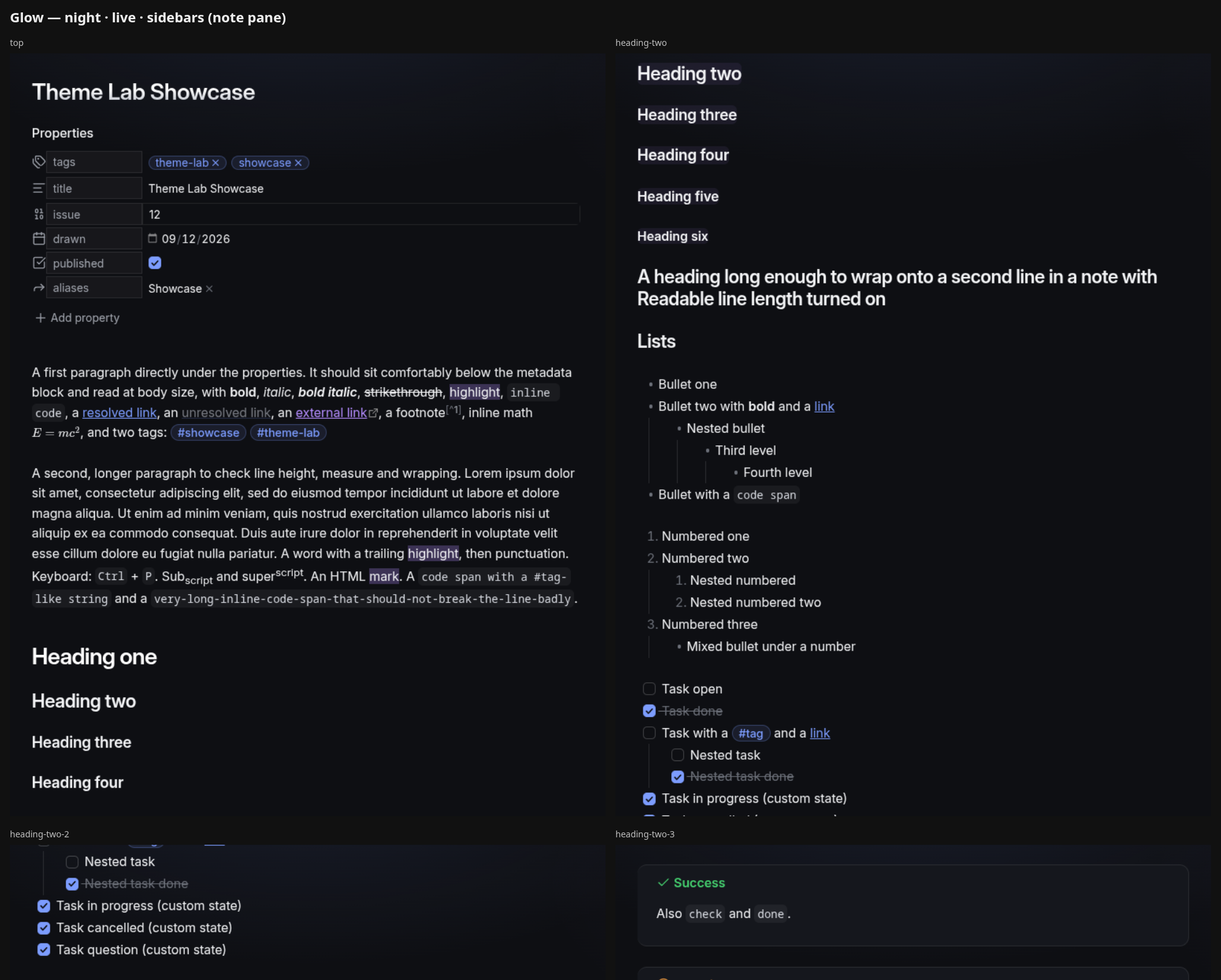The width and height of the screenshot is (1221, 980).
Task: Click the #showcase tag in the paragraph
Action: pos(208,433)
